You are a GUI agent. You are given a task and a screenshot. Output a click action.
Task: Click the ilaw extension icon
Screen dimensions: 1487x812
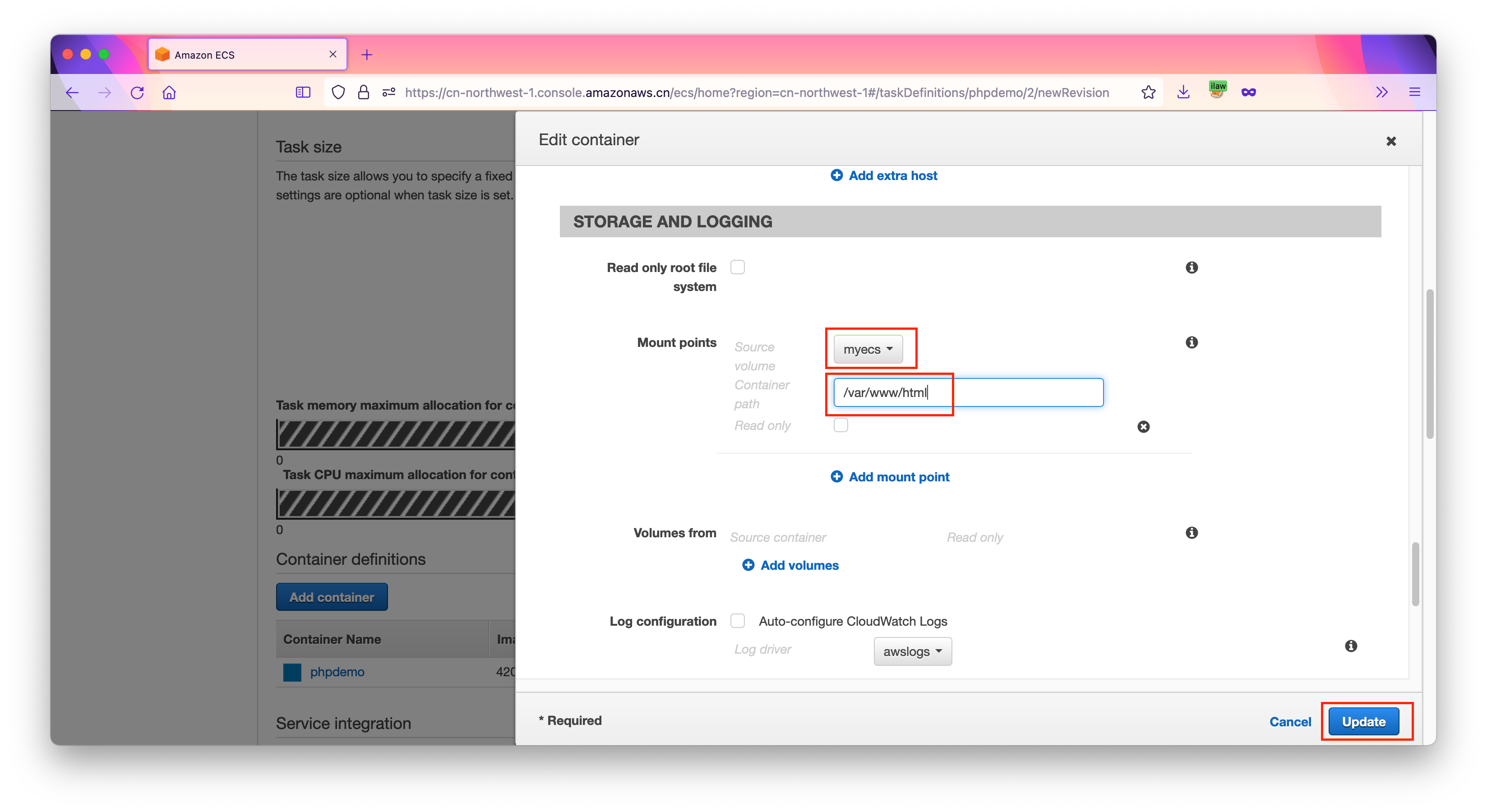(1217, 90)
